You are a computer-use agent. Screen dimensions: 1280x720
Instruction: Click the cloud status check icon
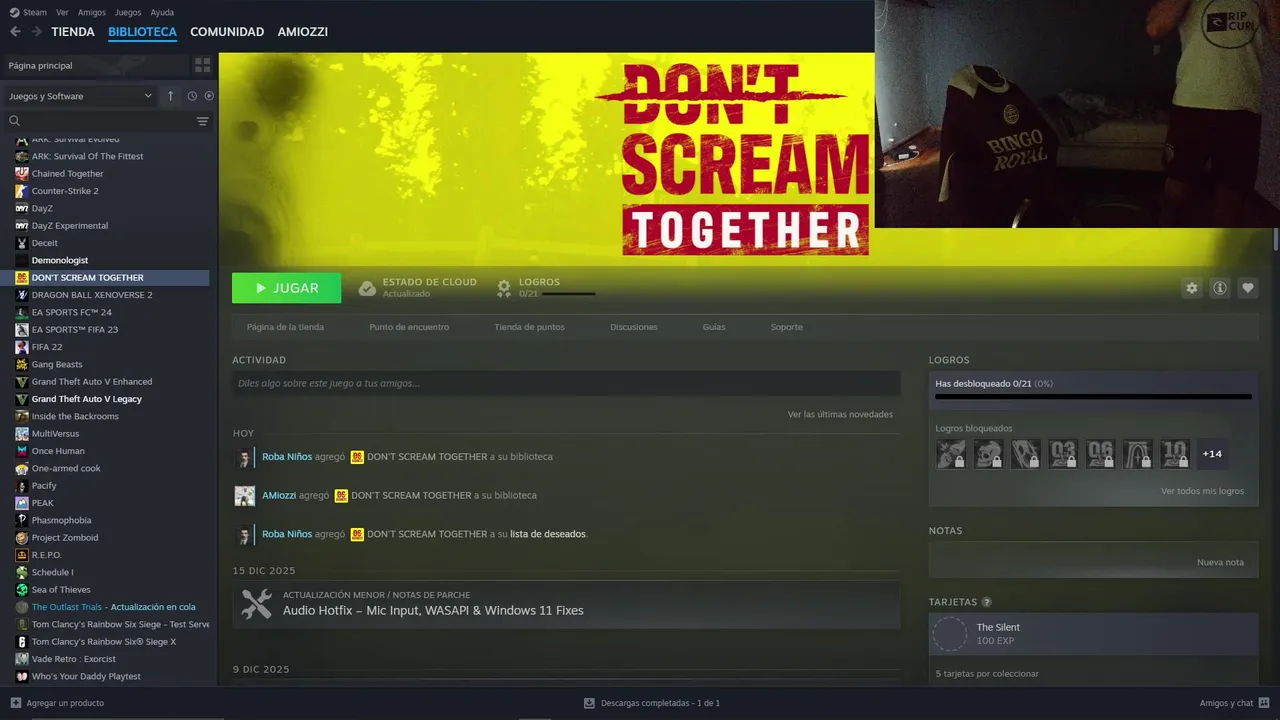(x=367, y=288)
